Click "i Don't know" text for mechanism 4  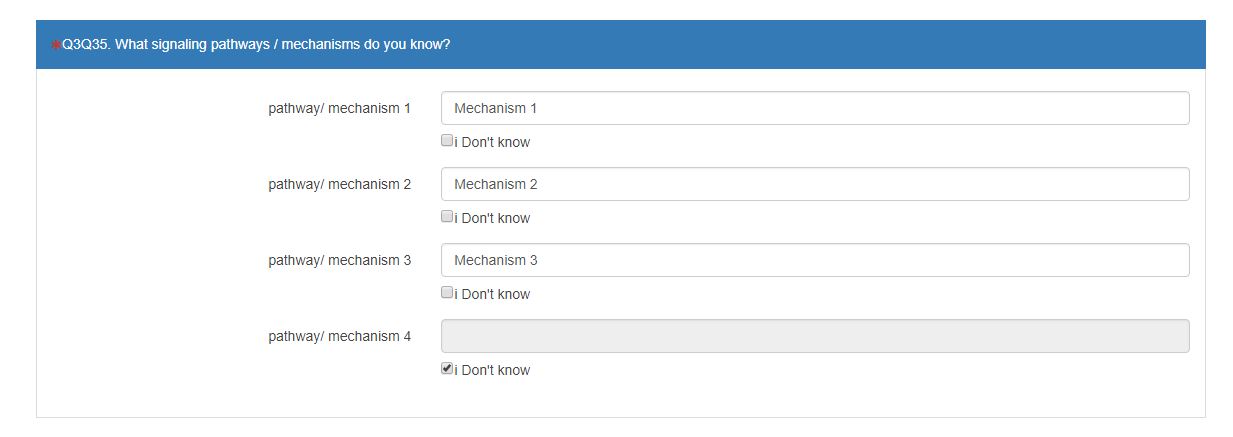tap(494, 370)
